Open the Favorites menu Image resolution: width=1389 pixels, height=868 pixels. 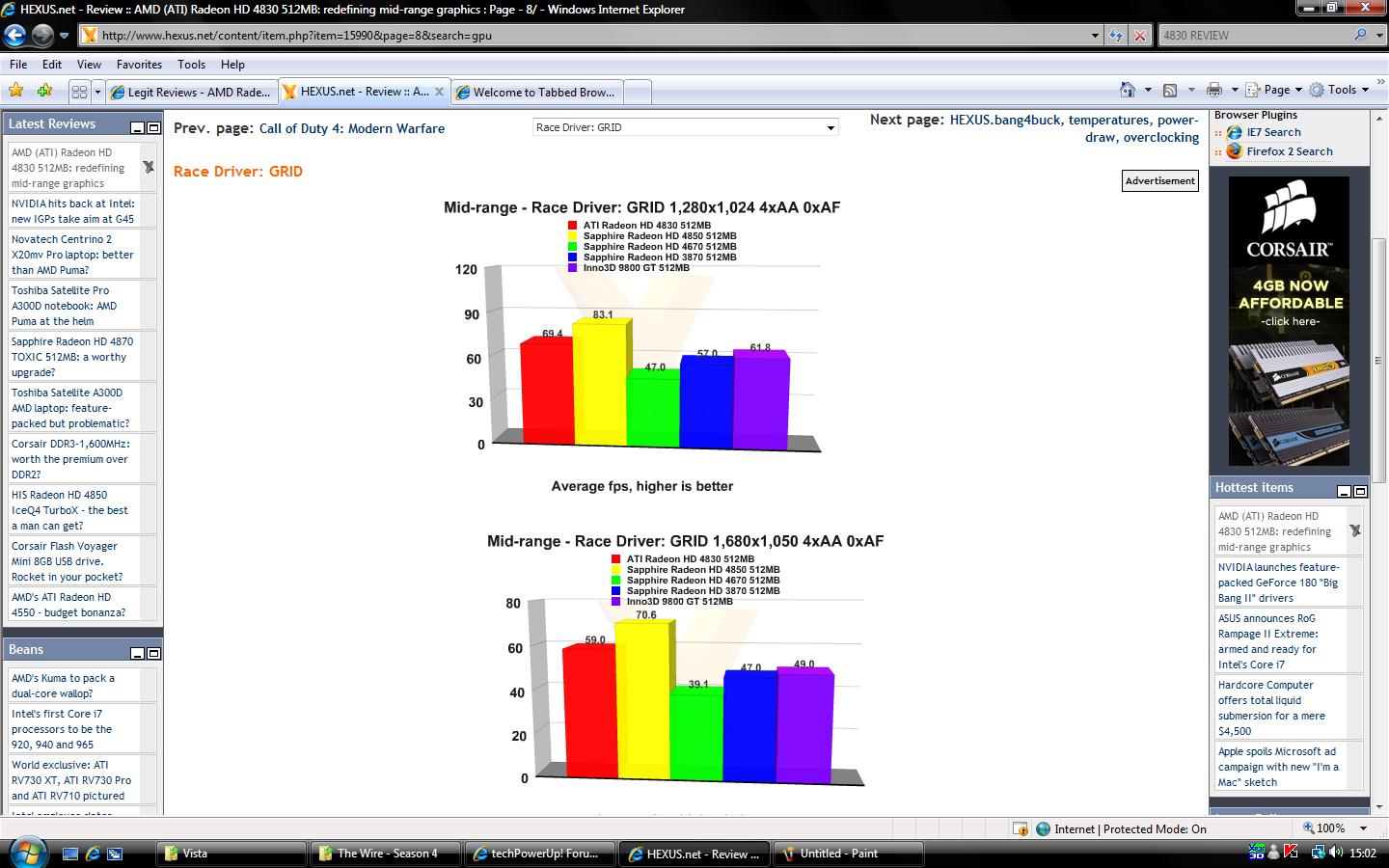click(x=139, y=65)
